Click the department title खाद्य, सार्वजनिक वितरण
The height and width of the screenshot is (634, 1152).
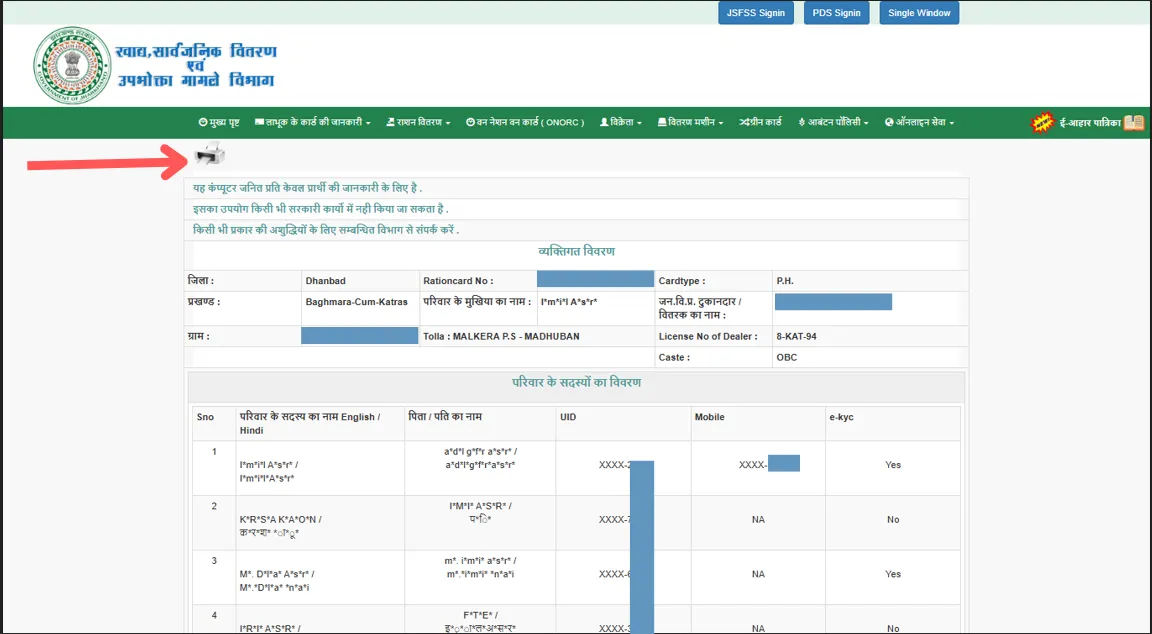pyautogui.click(x=196, y=52)
